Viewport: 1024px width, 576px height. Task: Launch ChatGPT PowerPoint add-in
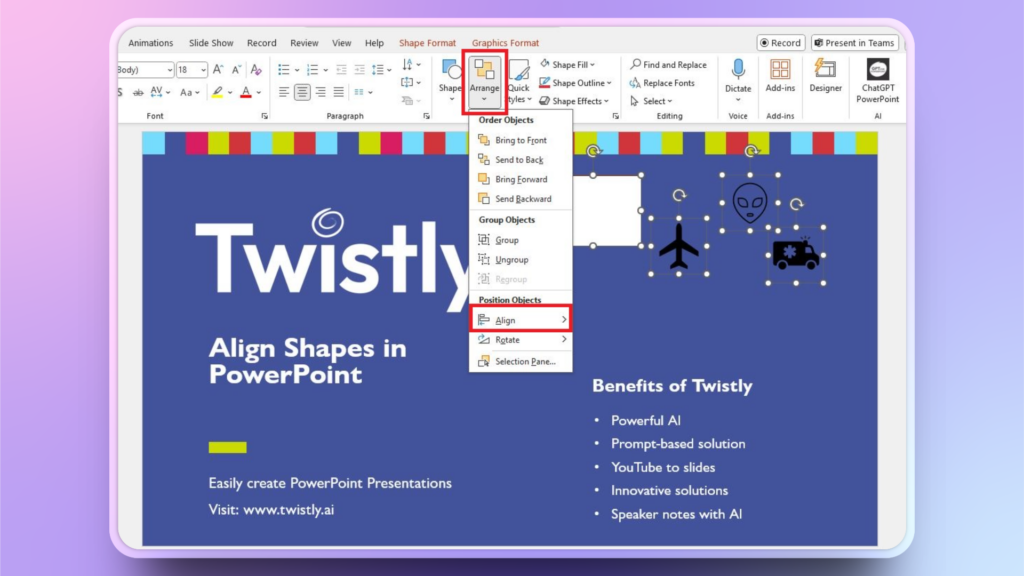(877, 81)
